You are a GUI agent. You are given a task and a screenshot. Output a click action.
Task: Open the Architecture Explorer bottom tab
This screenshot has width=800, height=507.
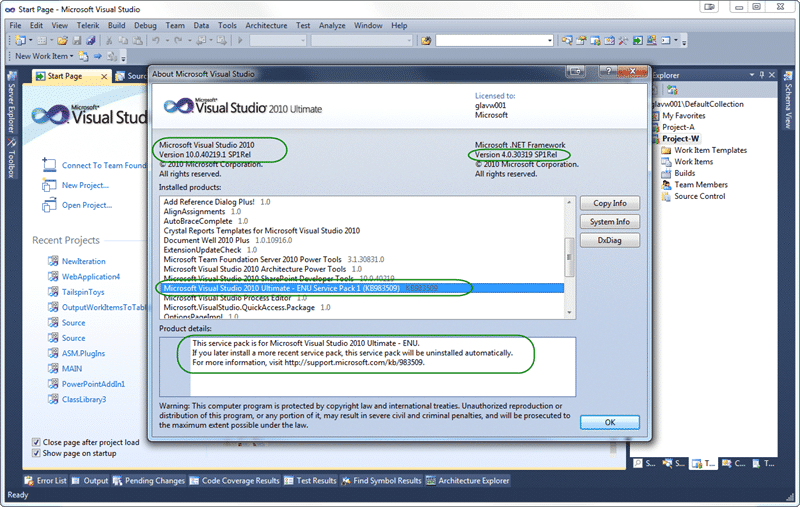click(x=468, y=480)
